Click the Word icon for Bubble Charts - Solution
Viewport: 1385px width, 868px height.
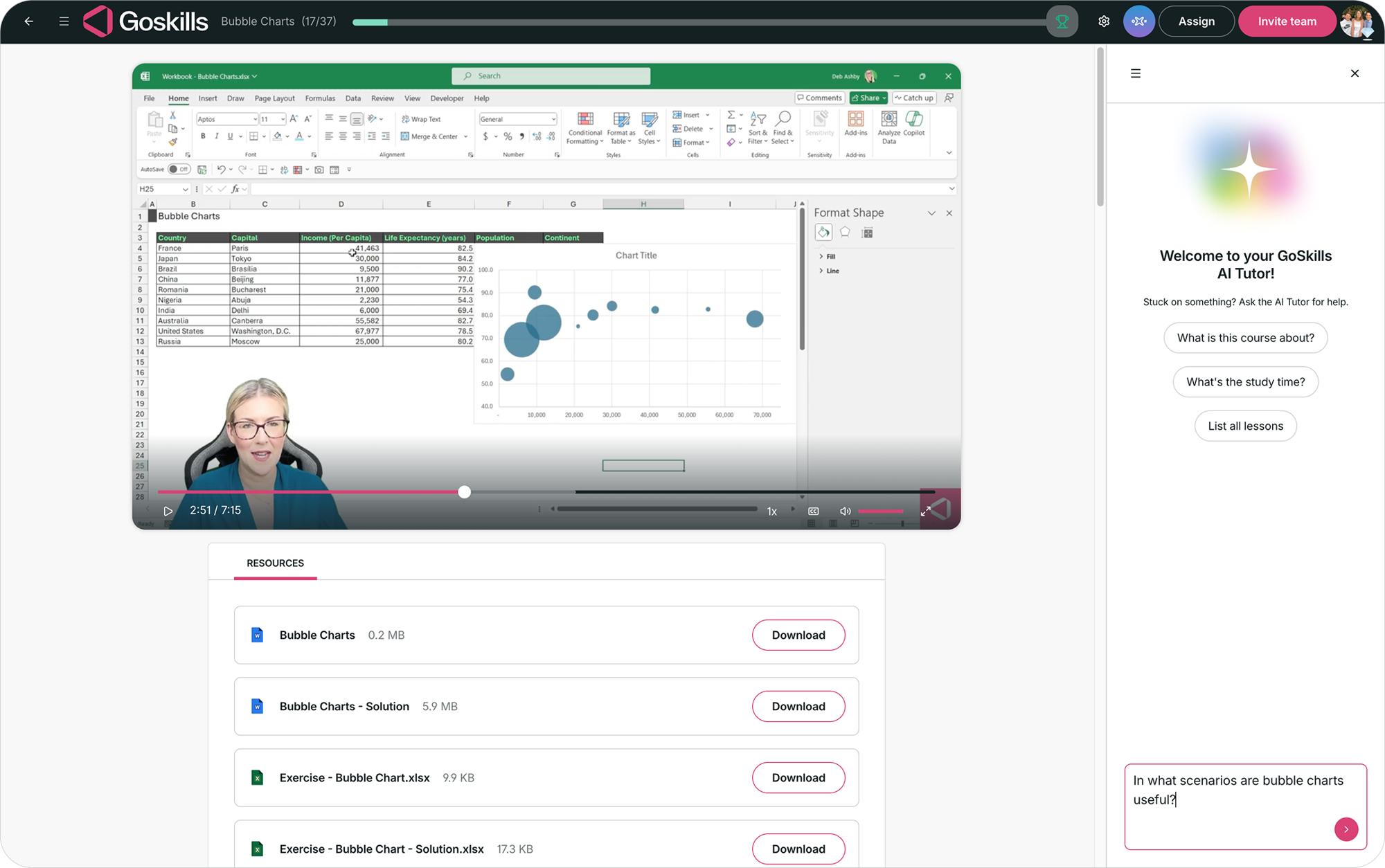[257, 707]
